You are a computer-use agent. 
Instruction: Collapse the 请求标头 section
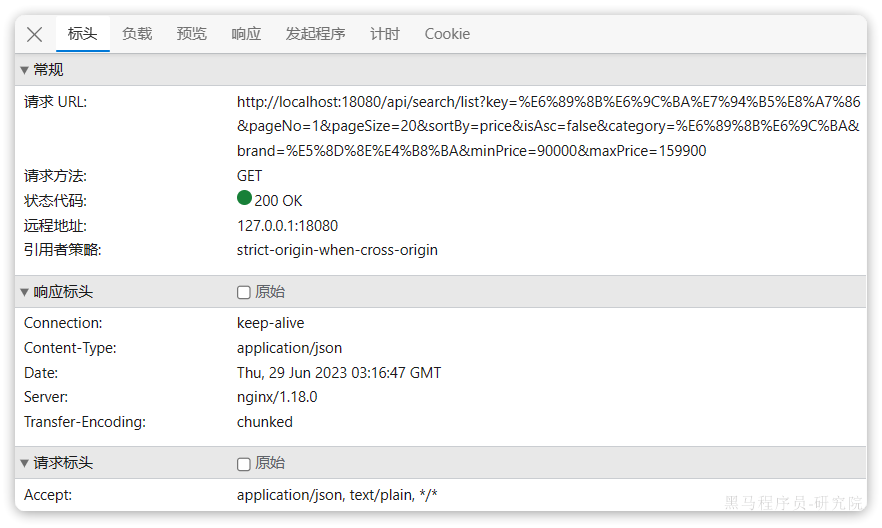pyautogui.click(x=57, y=464)
